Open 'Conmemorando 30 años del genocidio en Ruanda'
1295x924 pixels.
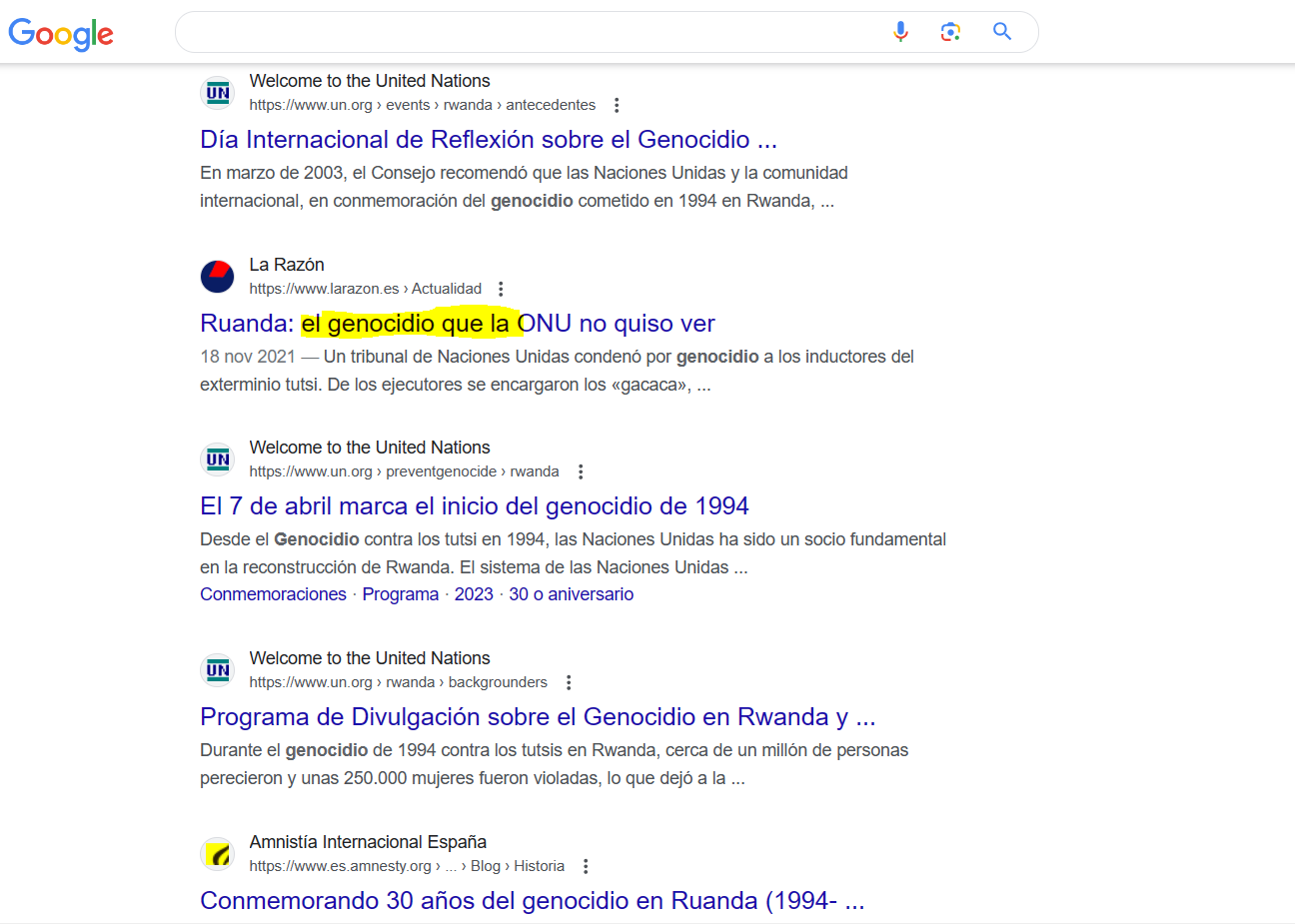[x=533, y=900]
